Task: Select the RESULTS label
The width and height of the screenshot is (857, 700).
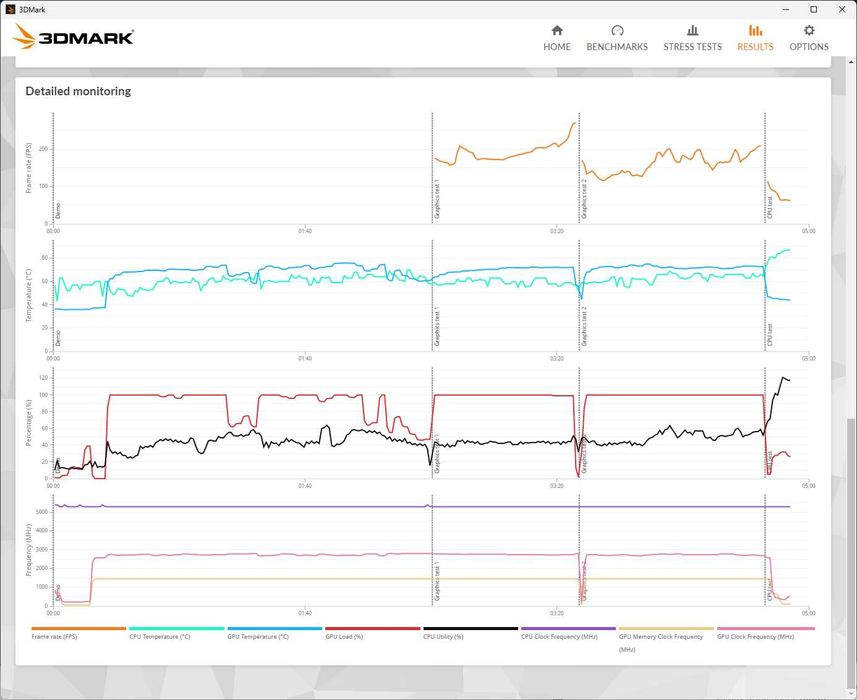Action: pos(755,47)
